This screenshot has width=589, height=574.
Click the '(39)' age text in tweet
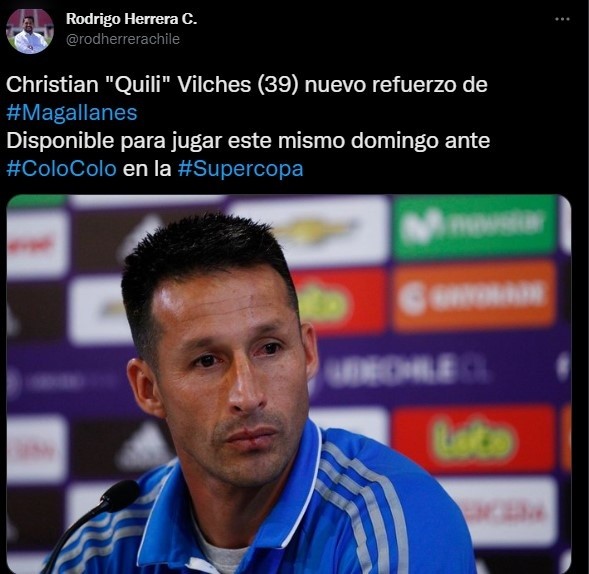(278, 85)
